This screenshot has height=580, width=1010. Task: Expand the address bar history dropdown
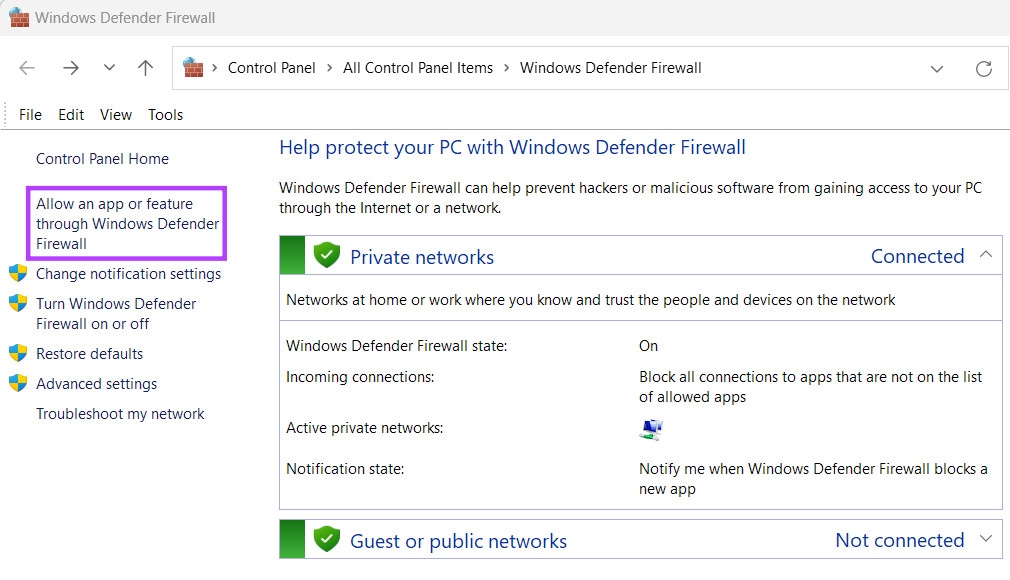[x=937, y=68]
